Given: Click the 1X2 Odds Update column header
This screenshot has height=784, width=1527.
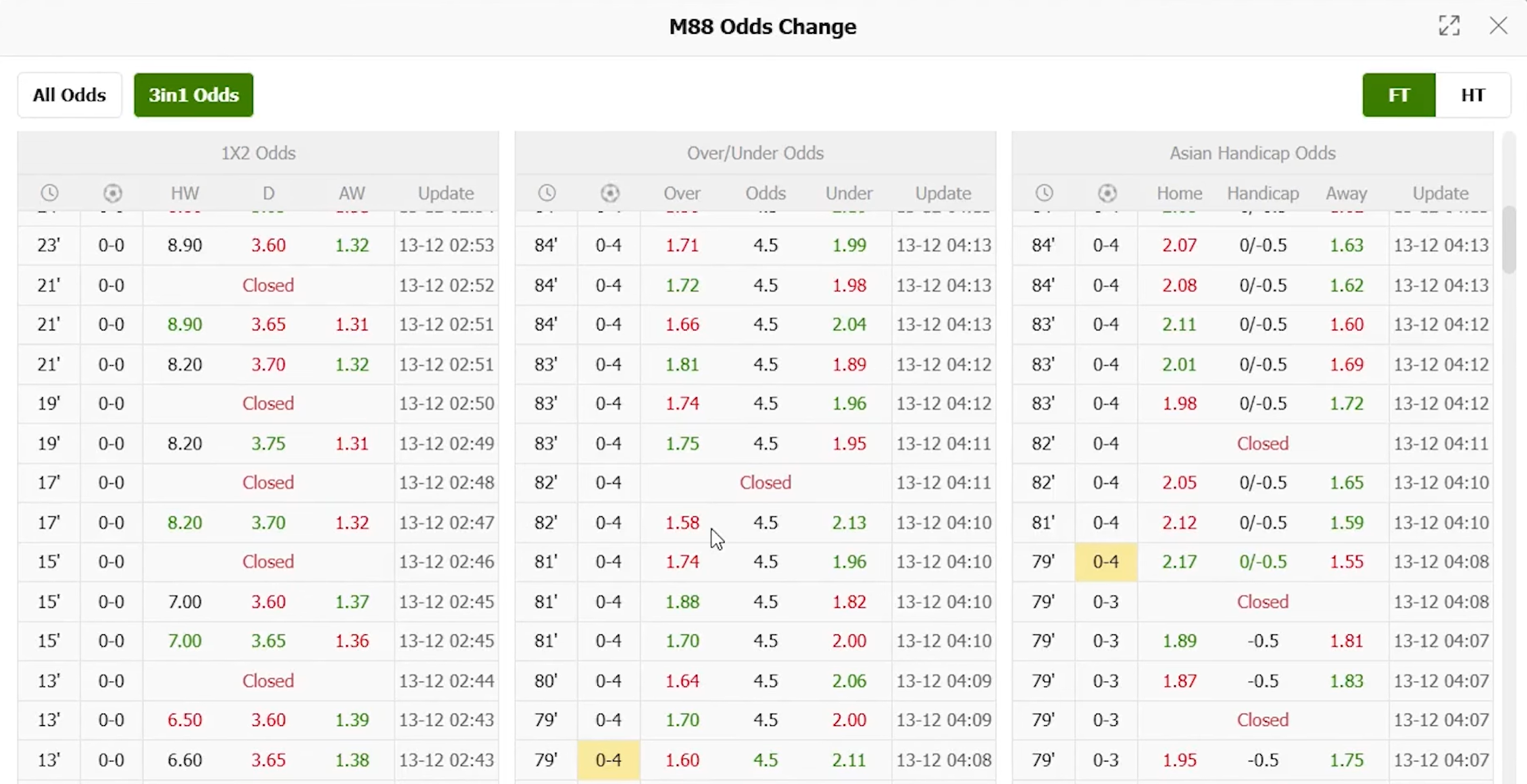Looking at the screenshot, I should point(446,193).
